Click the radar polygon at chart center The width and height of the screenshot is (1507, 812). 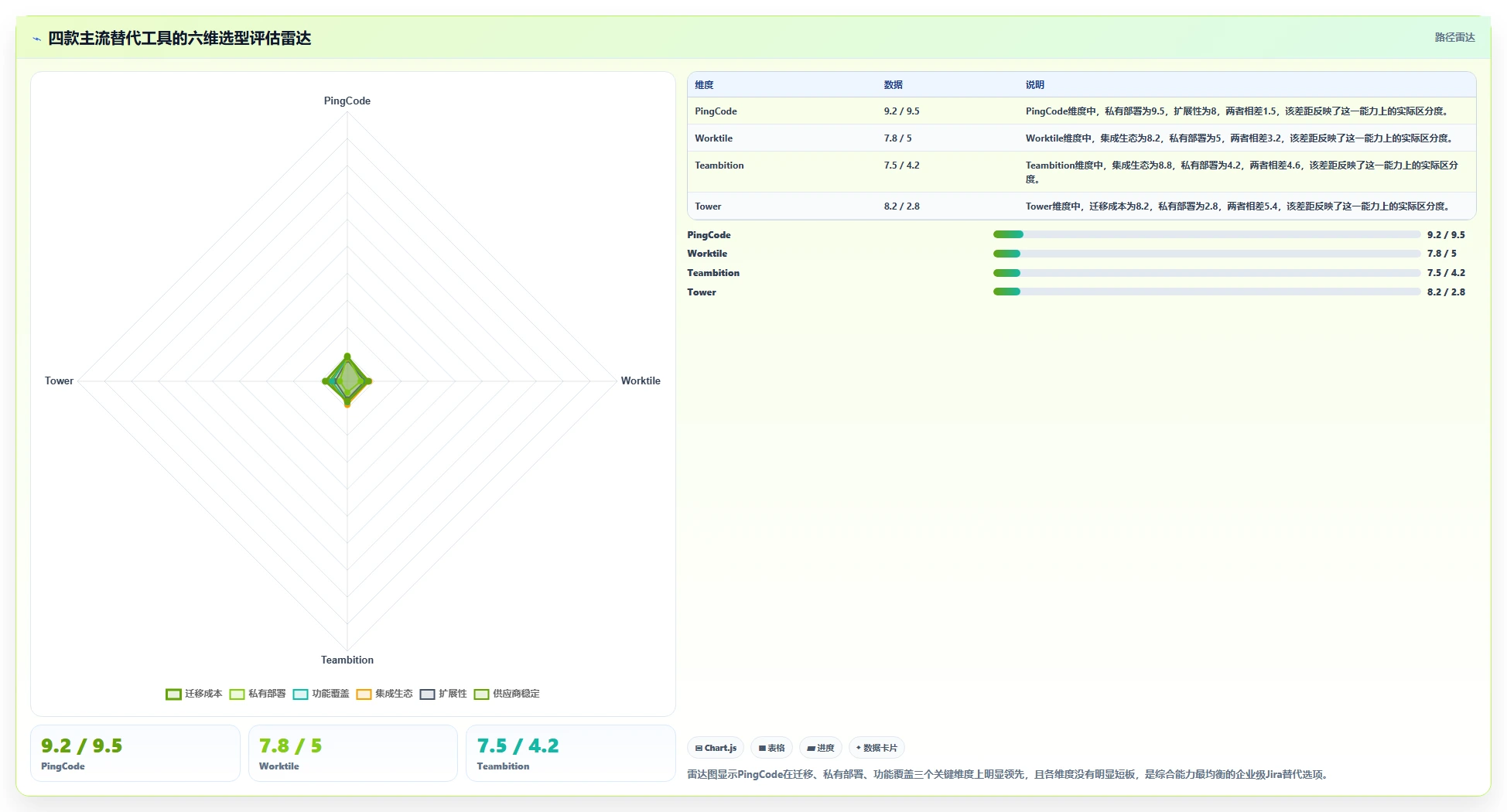click(347, 380)
